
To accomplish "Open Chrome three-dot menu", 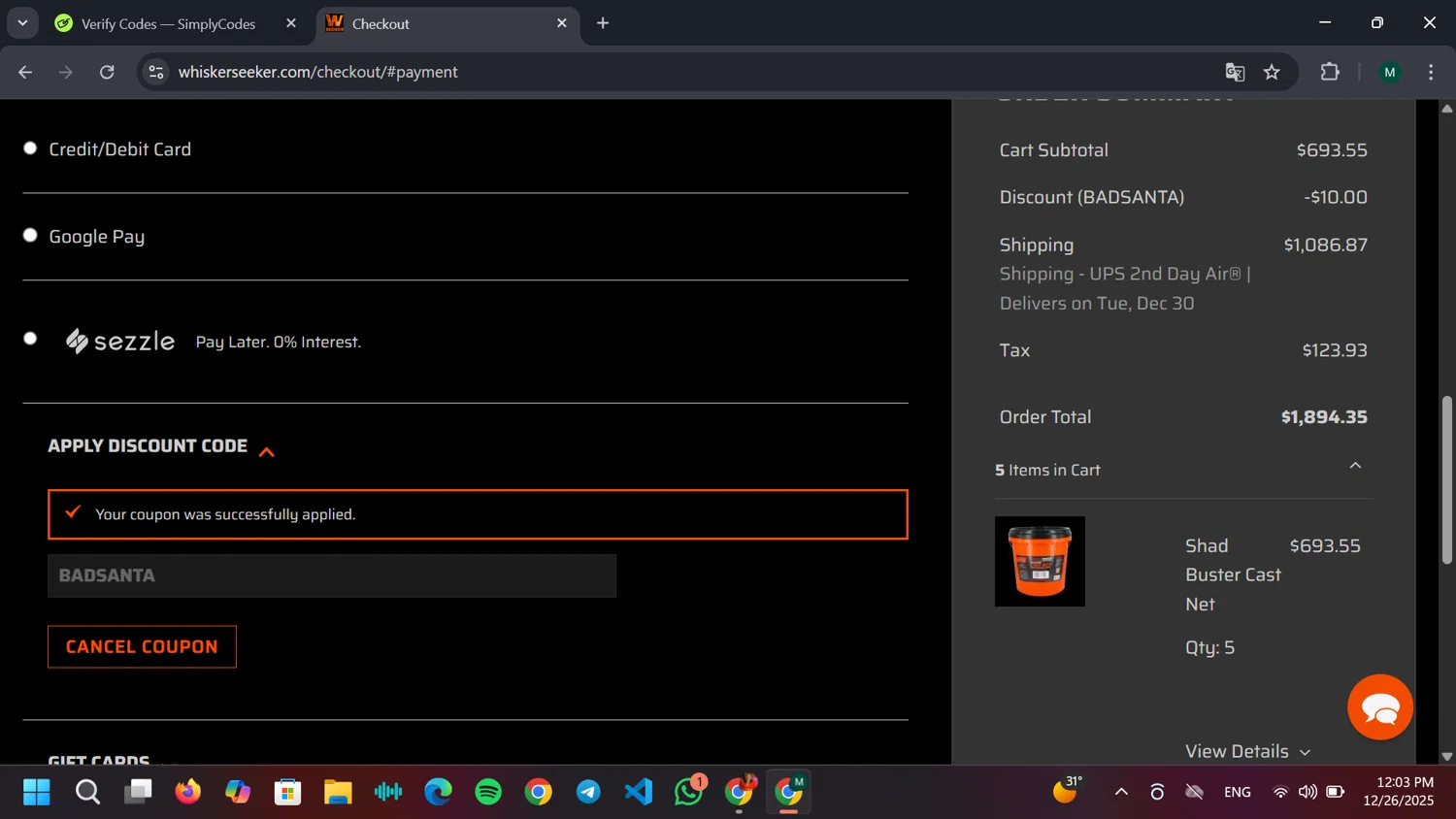I will (1431, 72).
